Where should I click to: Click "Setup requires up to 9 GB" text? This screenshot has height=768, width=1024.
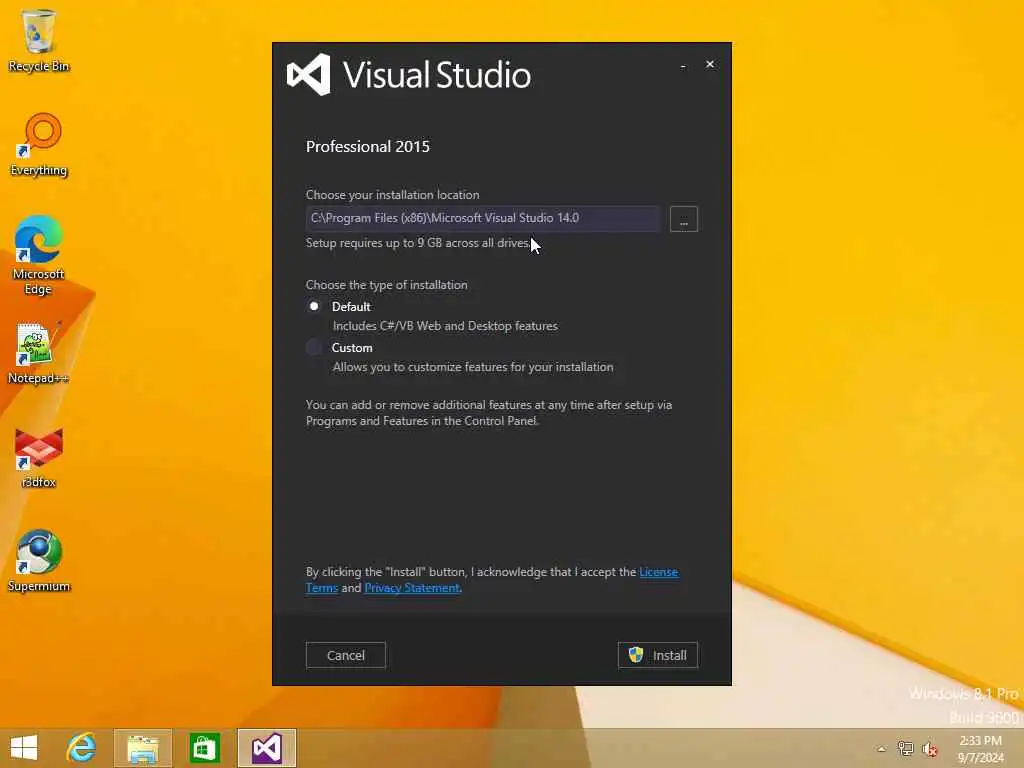pyautogui.click(x=418, y=243)
